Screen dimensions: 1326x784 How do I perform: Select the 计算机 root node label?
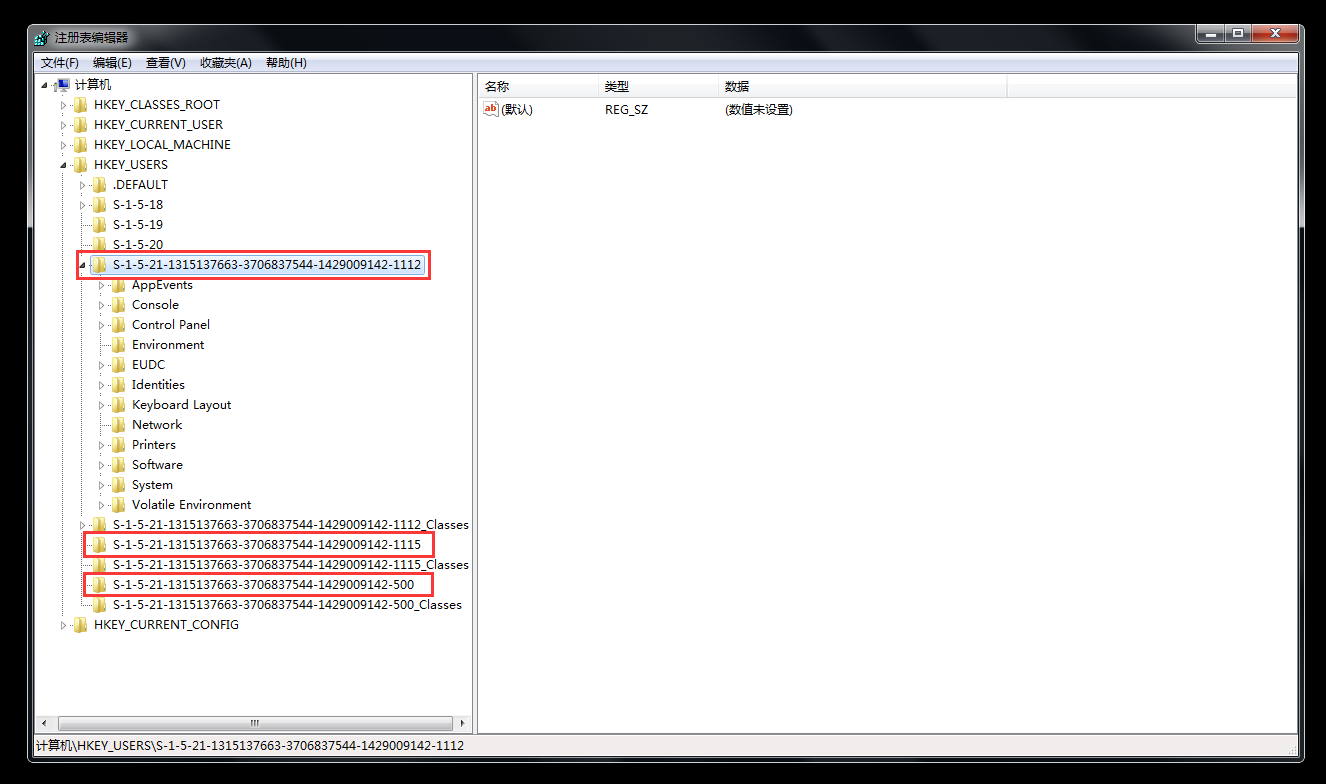(93, 85)
